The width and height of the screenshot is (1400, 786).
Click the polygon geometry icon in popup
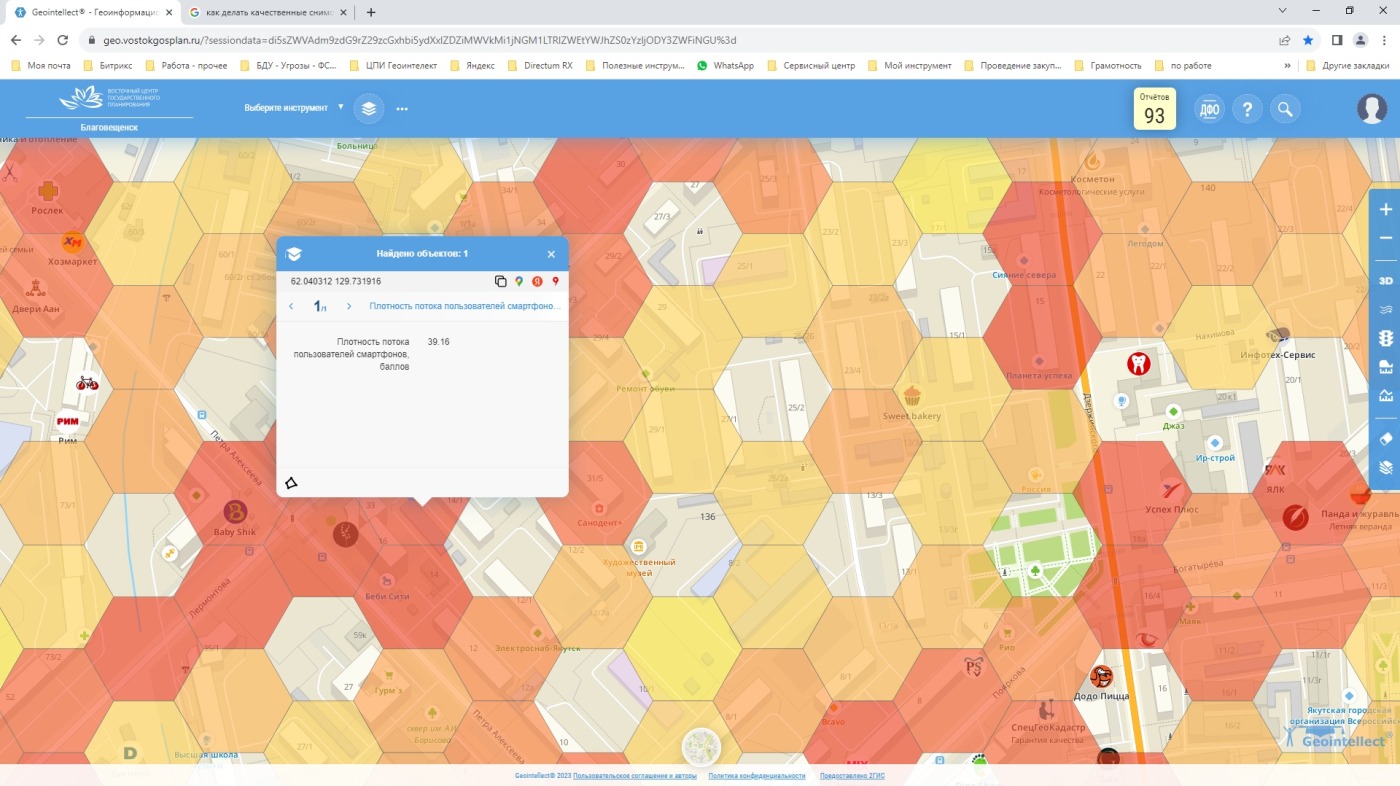(x=291, y=483)
